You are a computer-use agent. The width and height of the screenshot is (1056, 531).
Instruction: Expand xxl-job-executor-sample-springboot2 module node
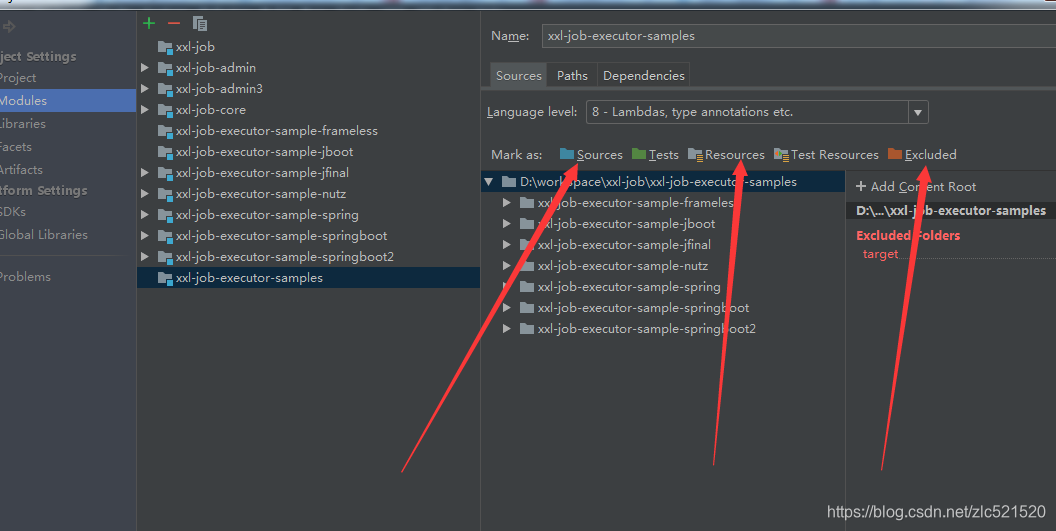click(x=145, y=256)
